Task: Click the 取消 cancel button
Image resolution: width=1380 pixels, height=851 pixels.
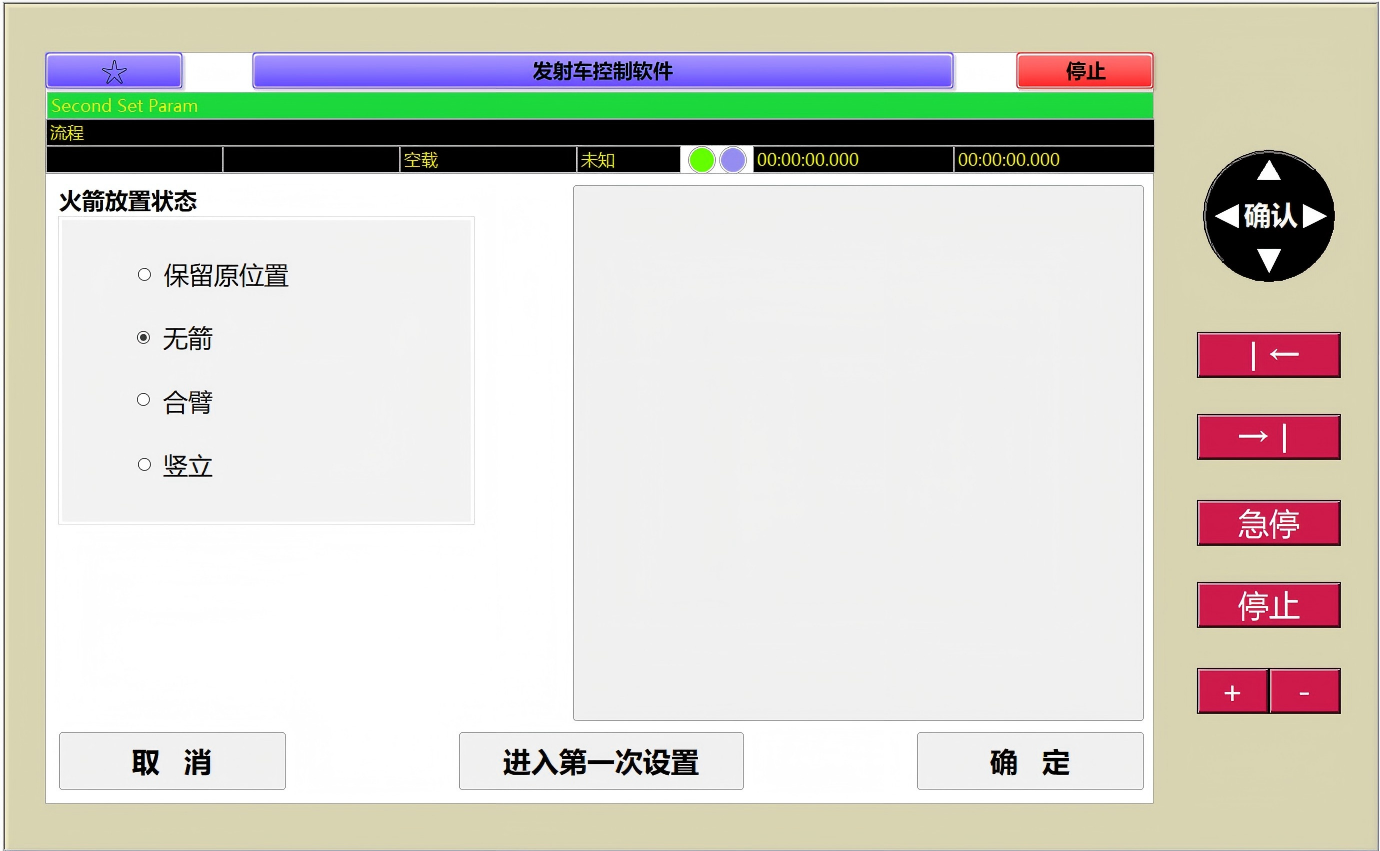Action: coord(172,762)
